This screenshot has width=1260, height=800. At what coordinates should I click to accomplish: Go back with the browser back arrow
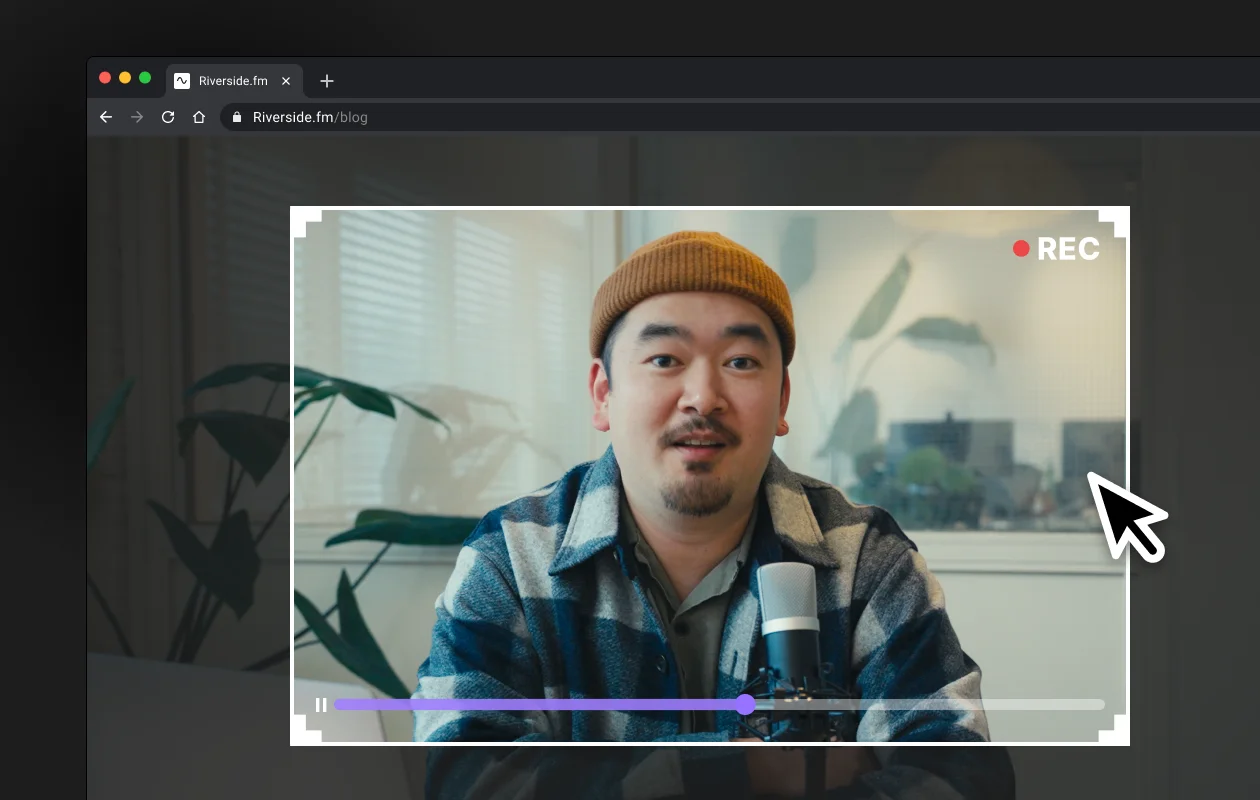106,117
